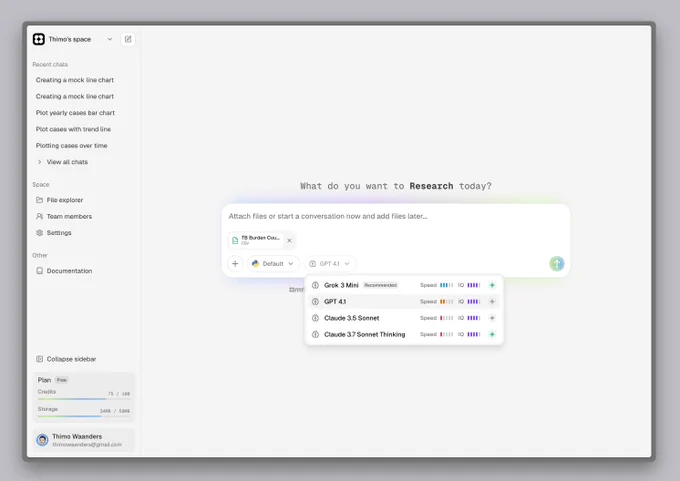Image resolution: width=680 pixels, height=481 pixels.
Task: Click the CSV file icon in attachment chip
Action: click(x=235, y=240)
